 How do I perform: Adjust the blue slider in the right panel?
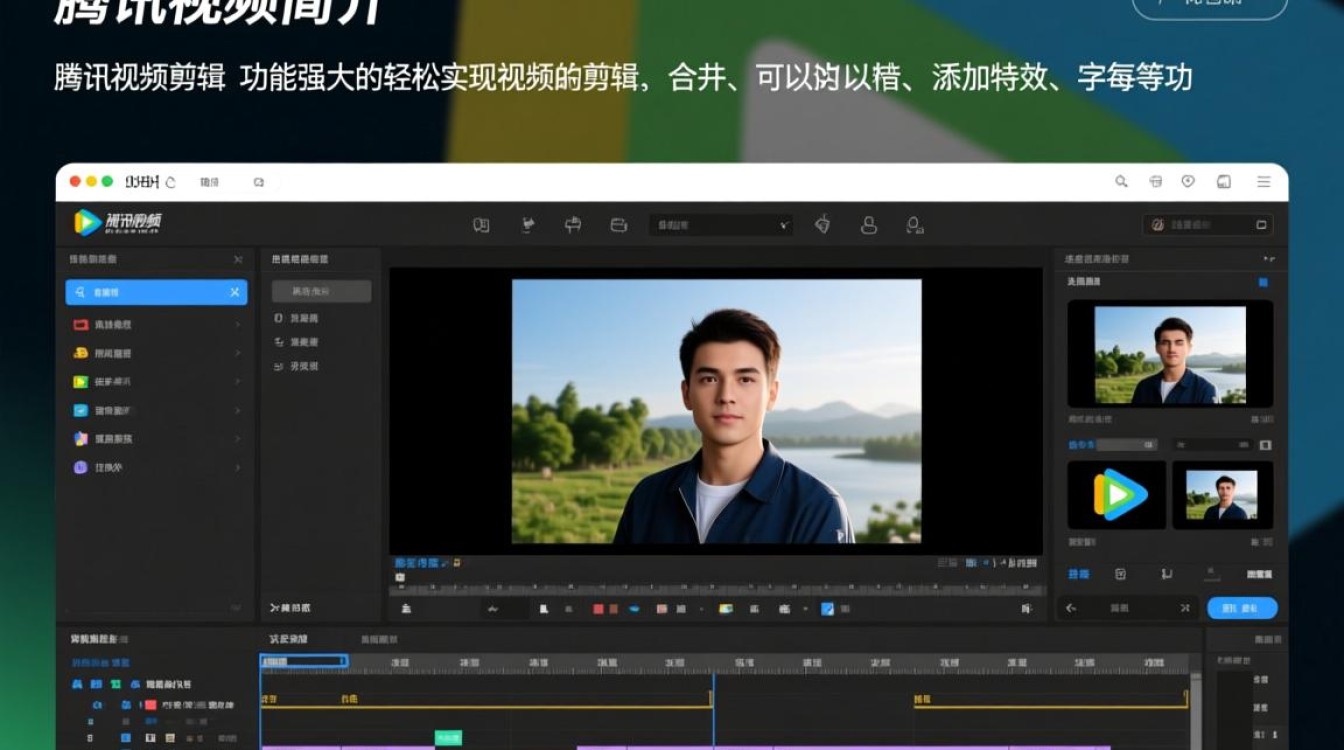(1112, 444)
